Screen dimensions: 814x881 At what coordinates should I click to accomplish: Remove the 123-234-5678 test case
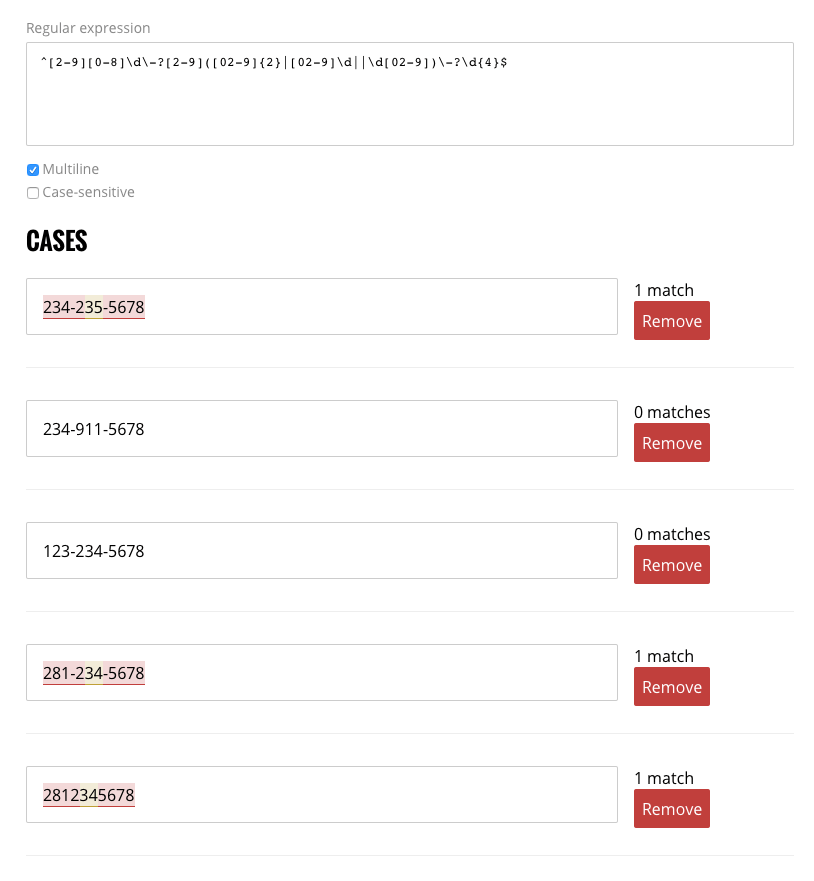pyautogui.click(x=671, y=565)
